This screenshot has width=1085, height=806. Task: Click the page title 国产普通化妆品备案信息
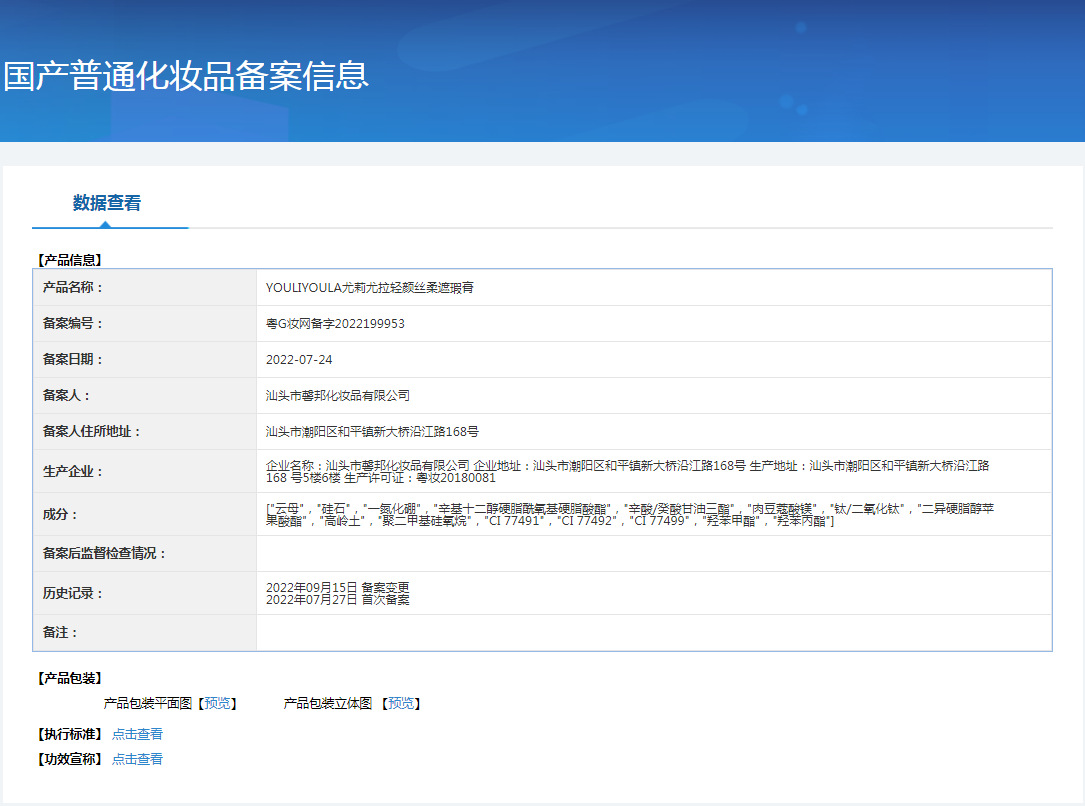click(186, 76)
